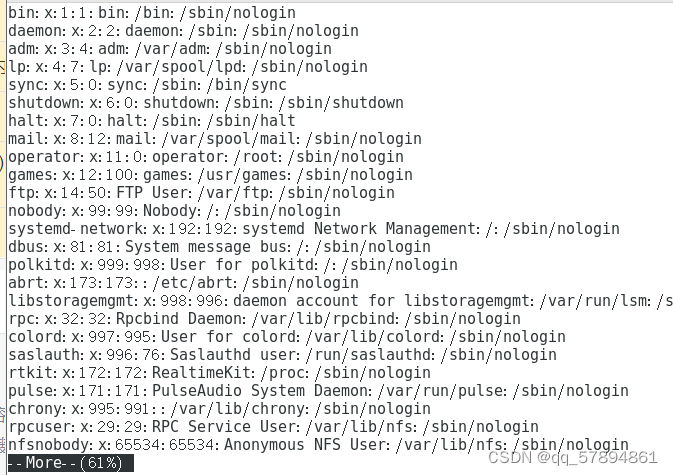
Task: Click the 'bin' user line
Action: [152, 13]
